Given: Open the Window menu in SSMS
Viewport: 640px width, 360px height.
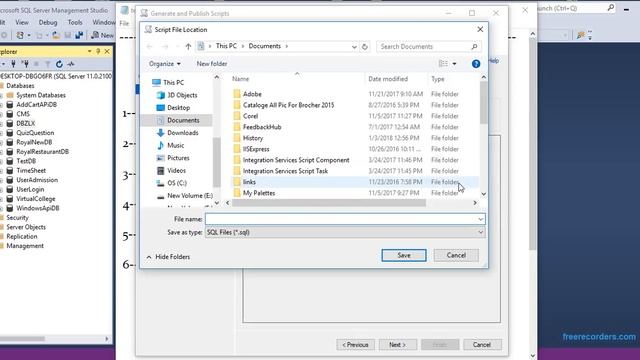Looking at the screenshot, I should click(x=104, y=22).
